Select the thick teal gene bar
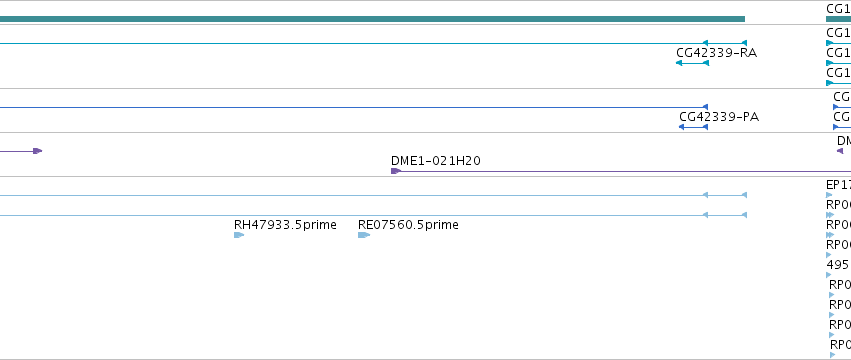 click(372, 19)
